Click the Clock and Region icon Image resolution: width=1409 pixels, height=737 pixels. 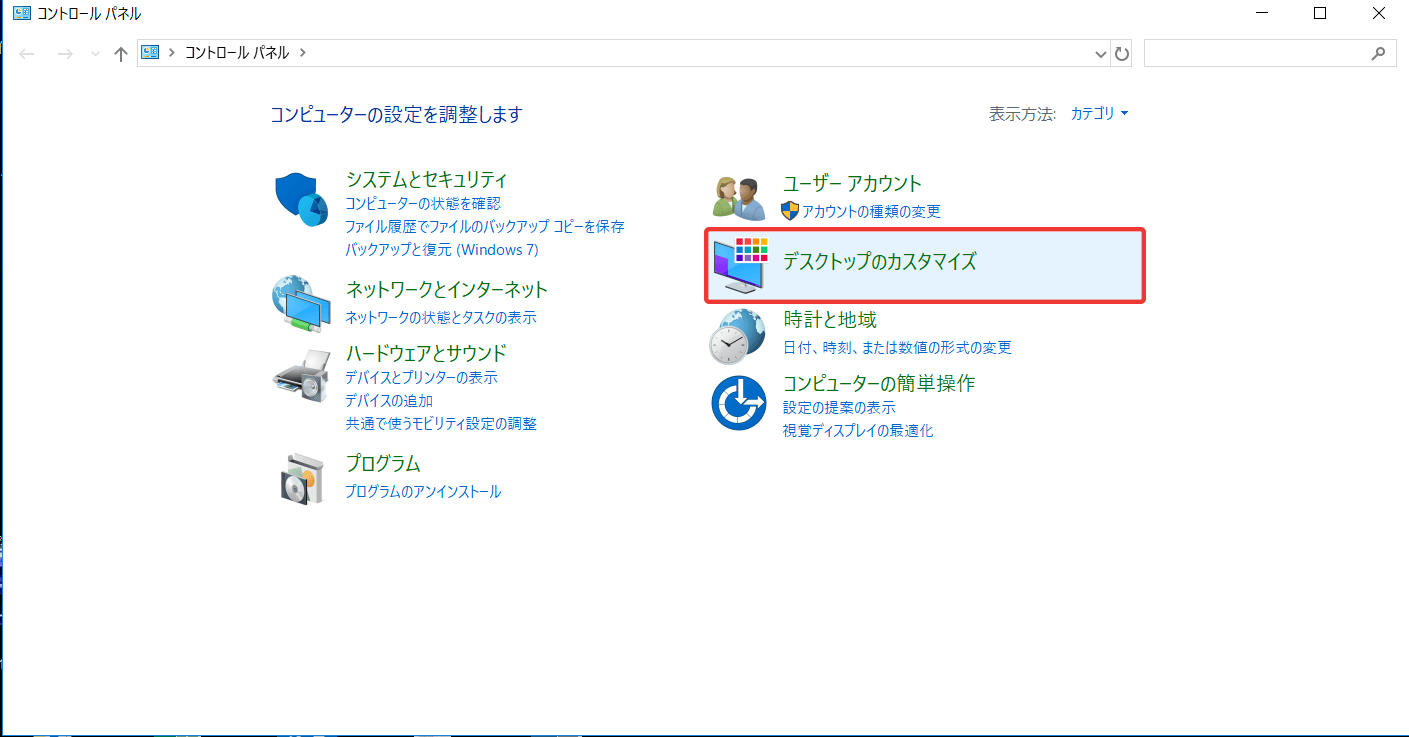point(738,335)
